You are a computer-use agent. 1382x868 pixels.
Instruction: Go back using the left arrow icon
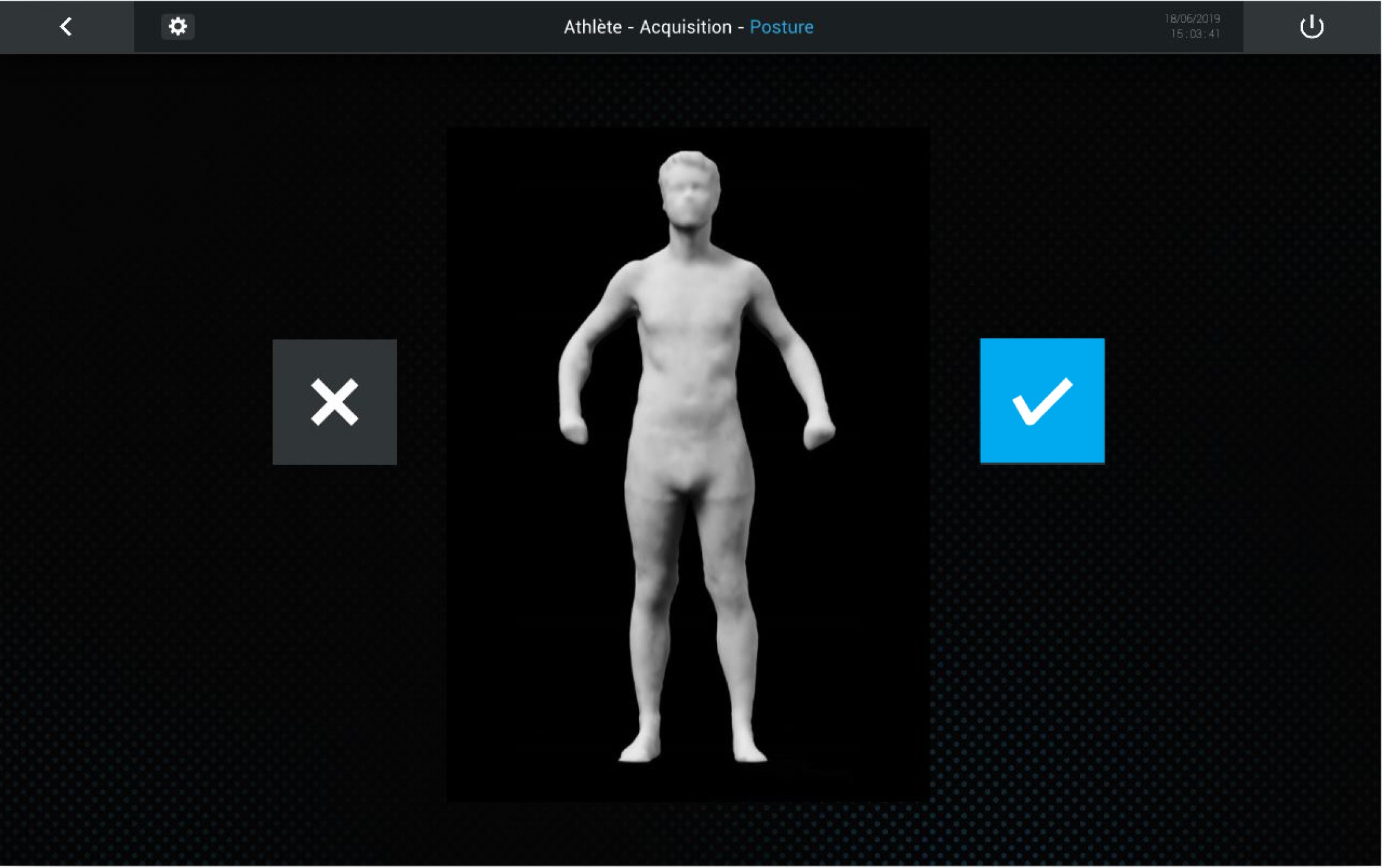coord(66,27)
